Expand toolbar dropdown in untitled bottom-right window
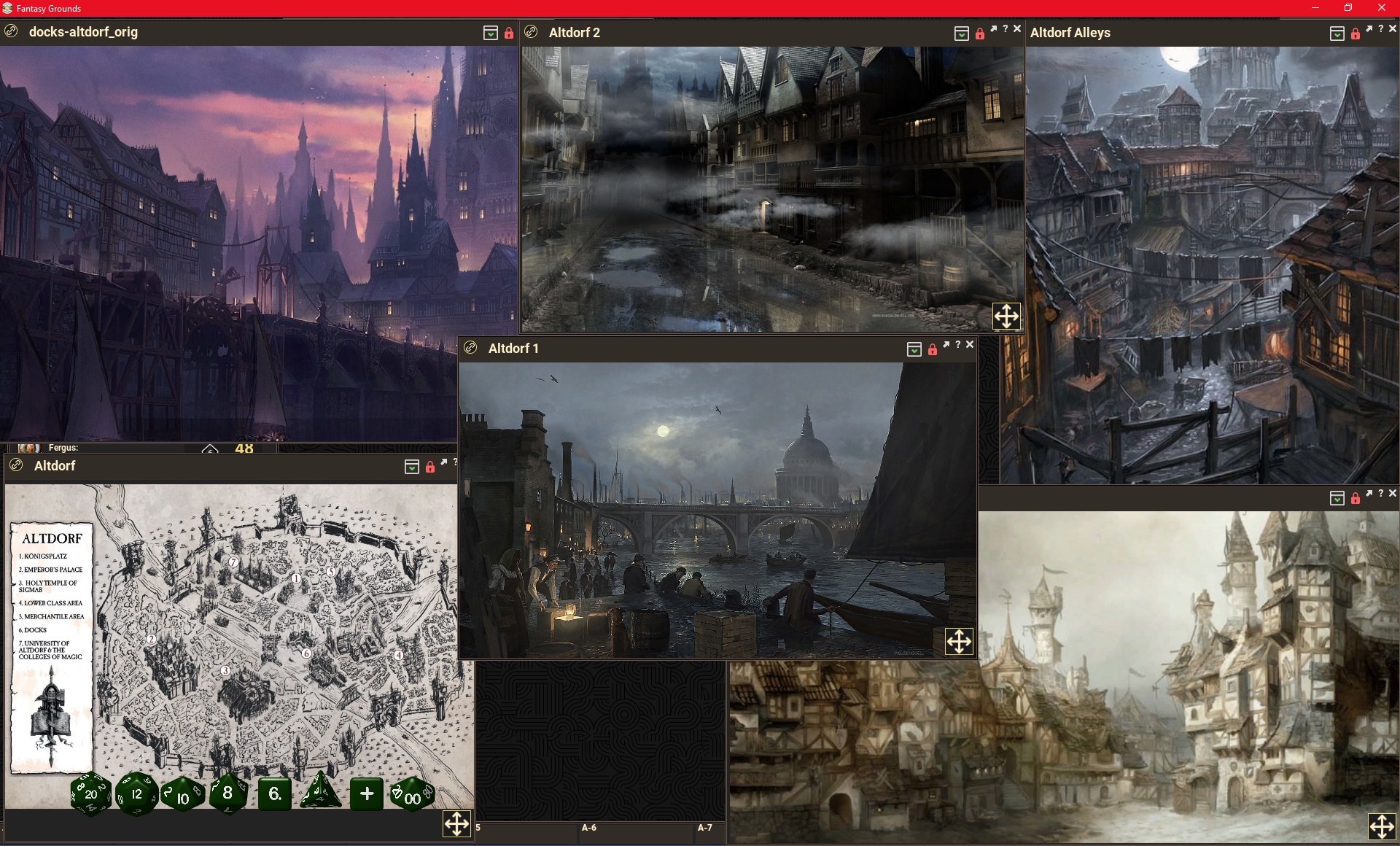This screenshot has height=846, width=1400. click(1337, 498)
